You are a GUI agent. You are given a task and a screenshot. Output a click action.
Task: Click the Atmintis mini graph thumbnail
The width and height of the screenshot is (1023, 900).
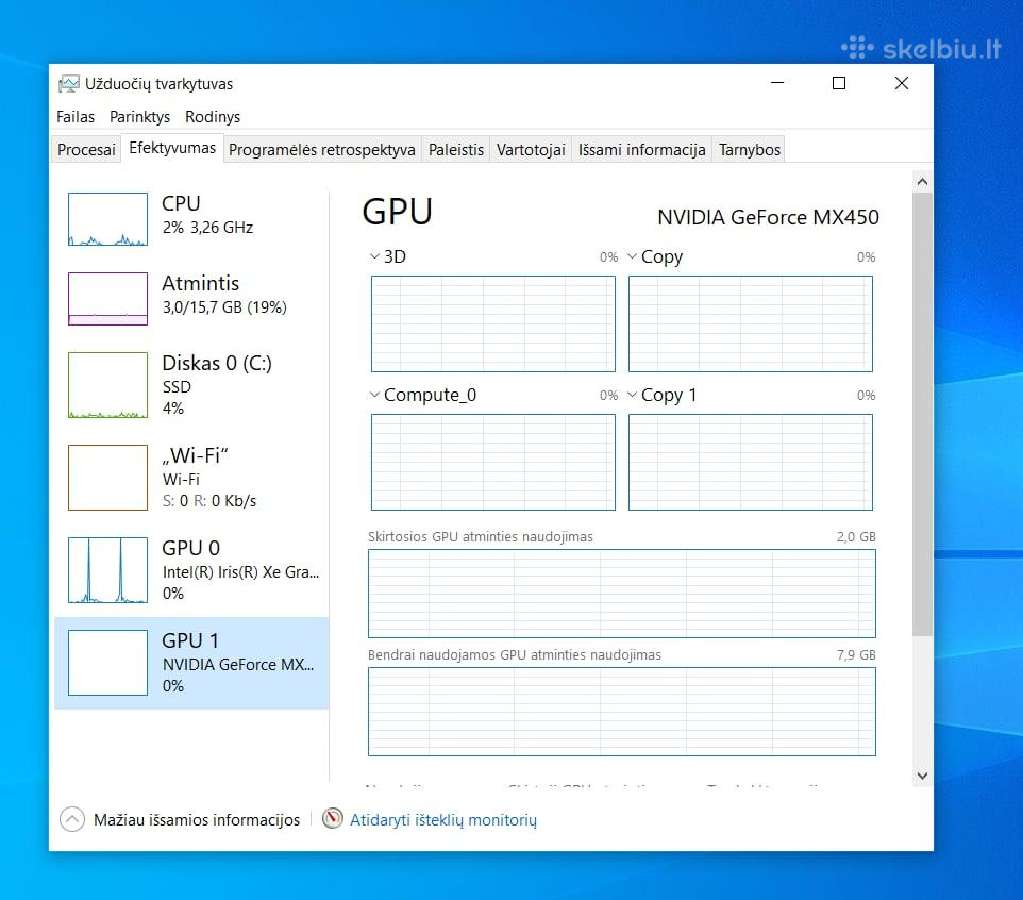pos(108,299)
